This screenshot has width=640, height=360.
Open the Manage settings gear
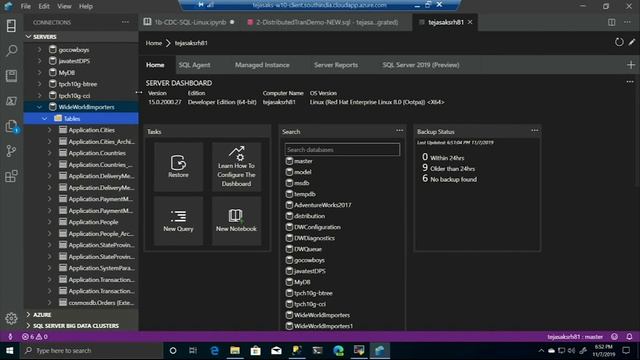(x=11, y=318)
